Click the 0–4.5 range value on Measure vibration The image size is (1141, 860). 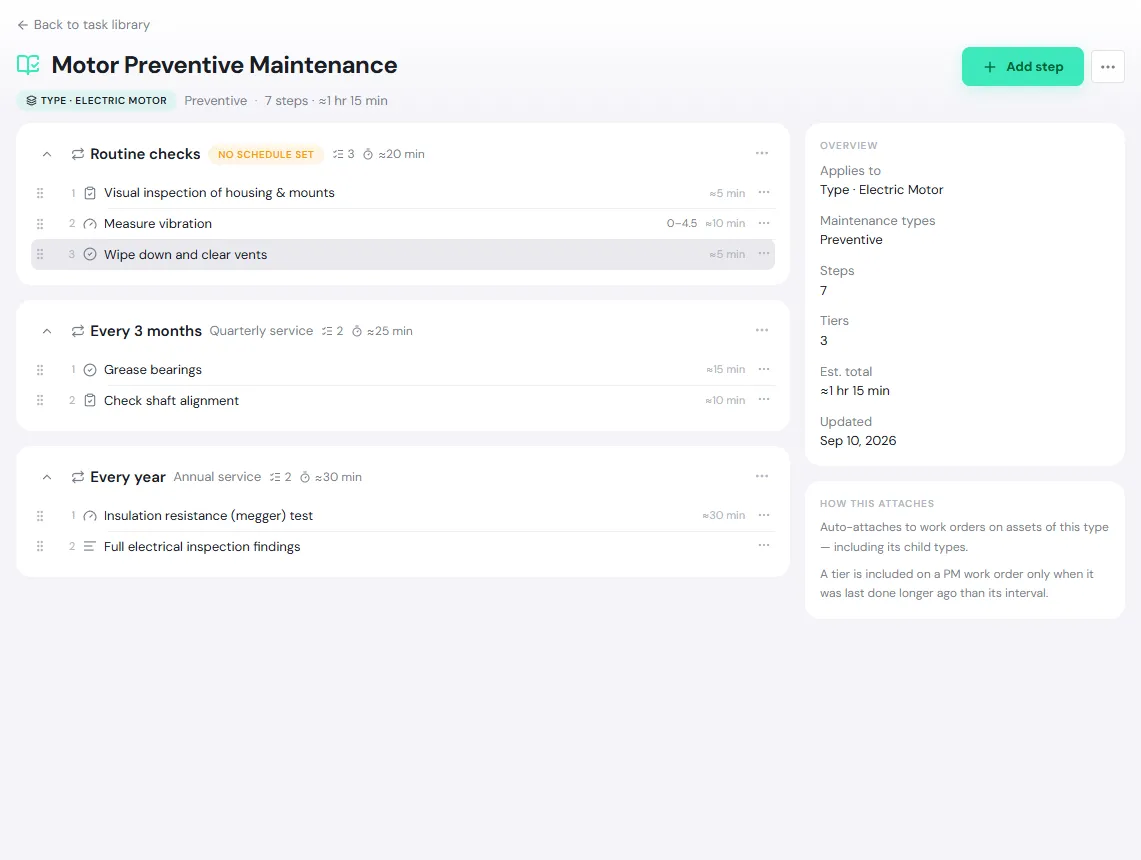coord(682,223)
